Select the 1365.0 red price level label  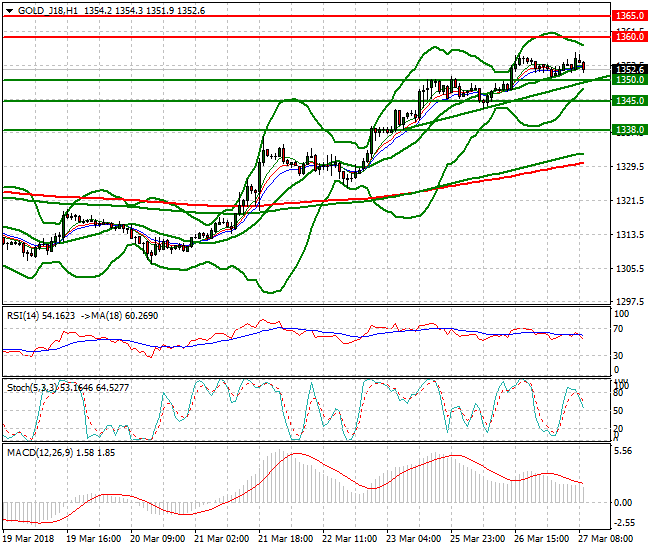630,16
